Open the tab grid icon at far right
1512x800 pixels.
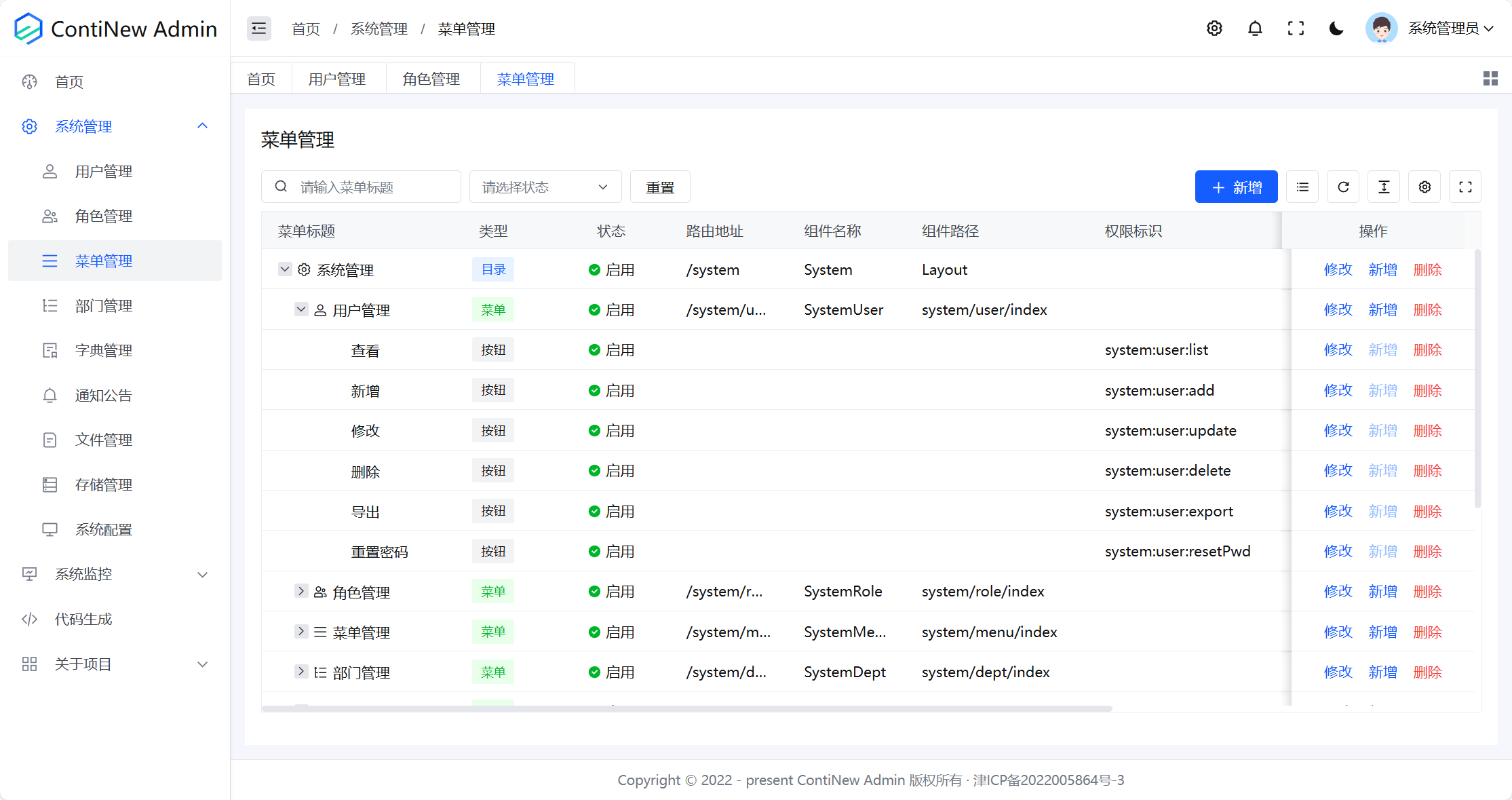[1490, 79]
